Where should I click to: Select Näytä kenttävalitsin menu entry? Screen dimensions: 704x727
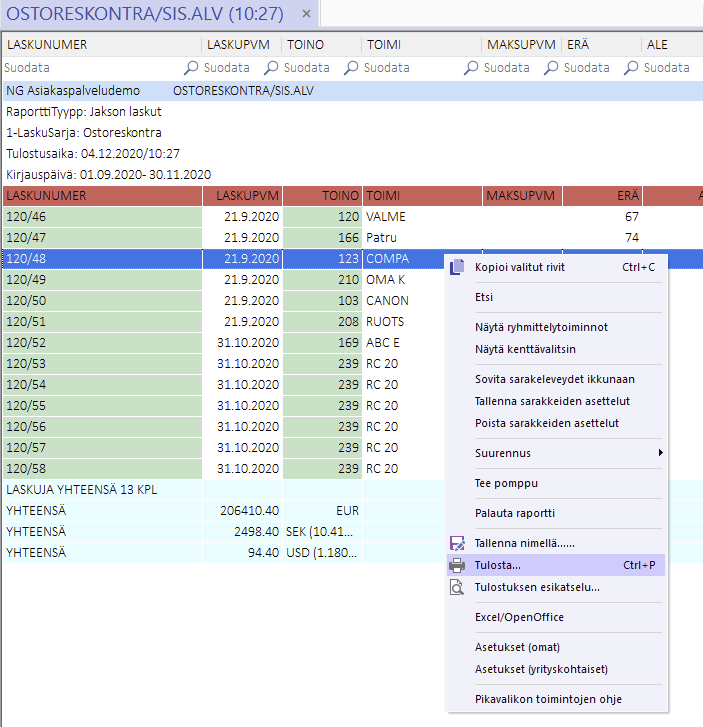pos(525,349)
